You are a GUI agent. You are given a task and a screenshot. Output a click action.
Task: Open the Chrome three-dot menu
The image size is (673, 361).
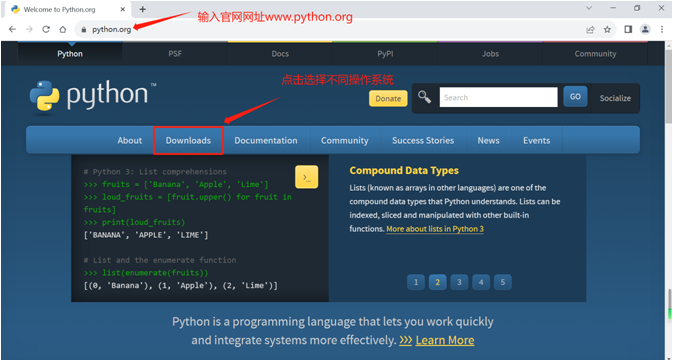tap(662, 29)
